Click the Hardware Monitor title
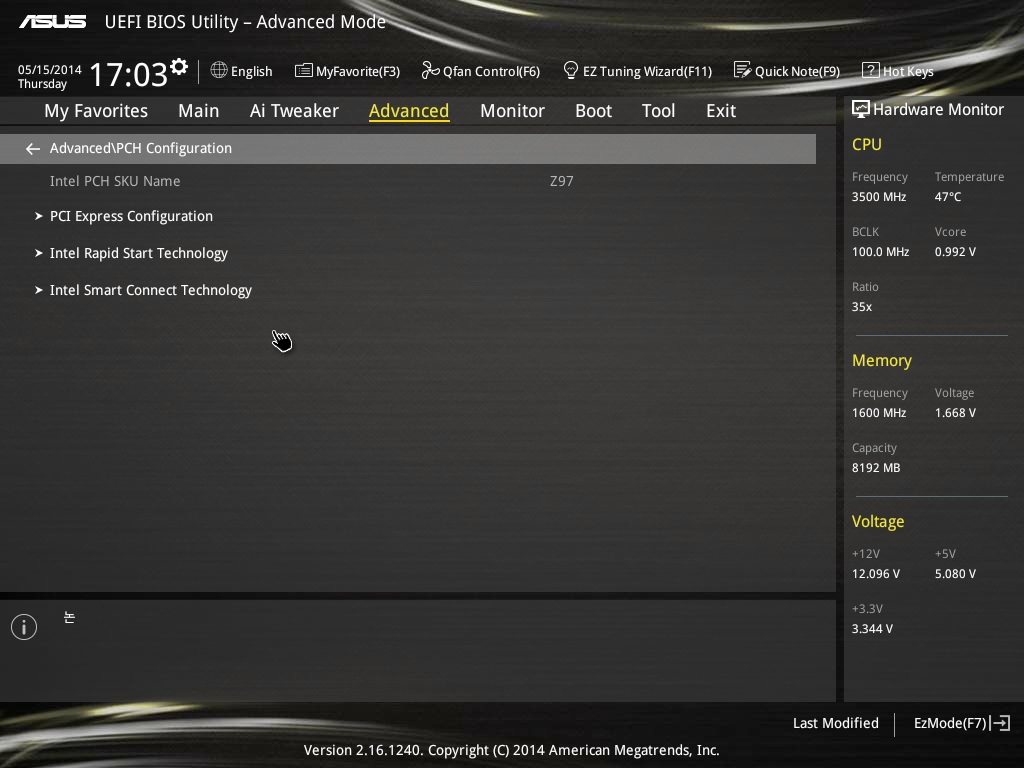Image resolution: width=1024 pixels, height=768 pixels. point(938,109)
